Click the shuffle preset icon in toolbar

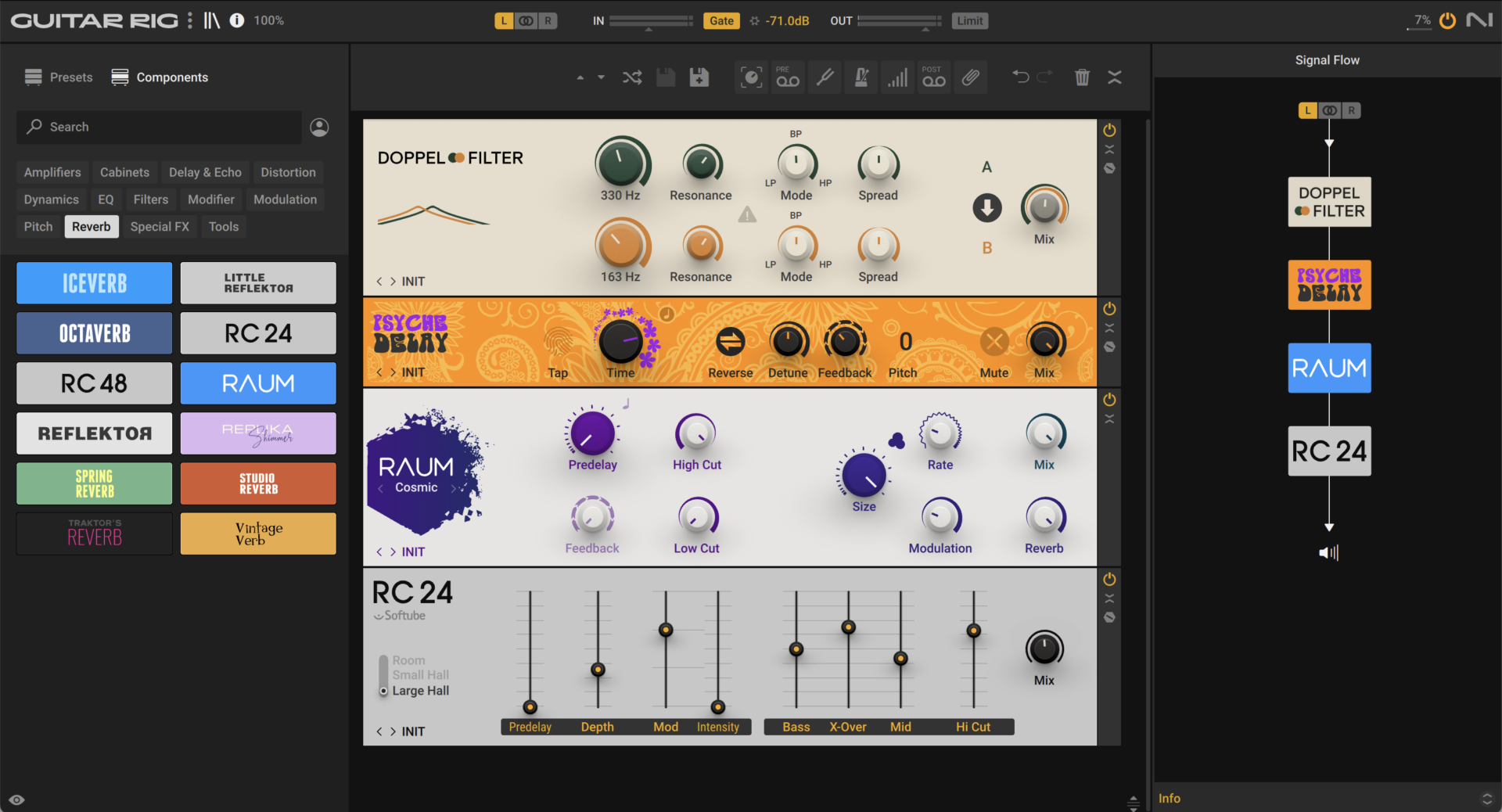click(632, 77)
